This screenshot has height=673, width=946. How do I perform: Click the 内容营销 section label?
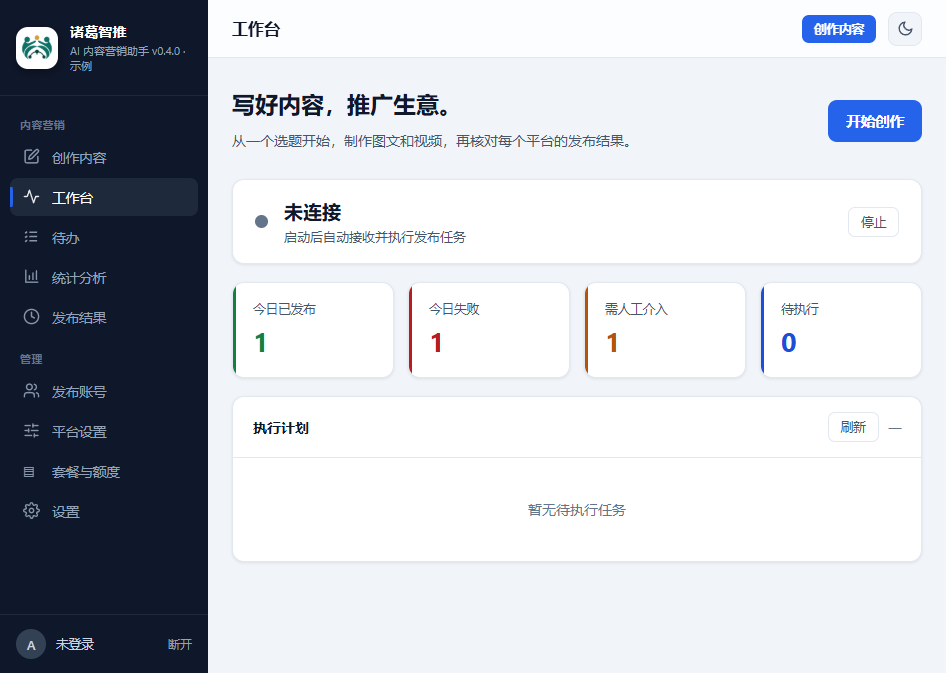[x=42, y=125]
